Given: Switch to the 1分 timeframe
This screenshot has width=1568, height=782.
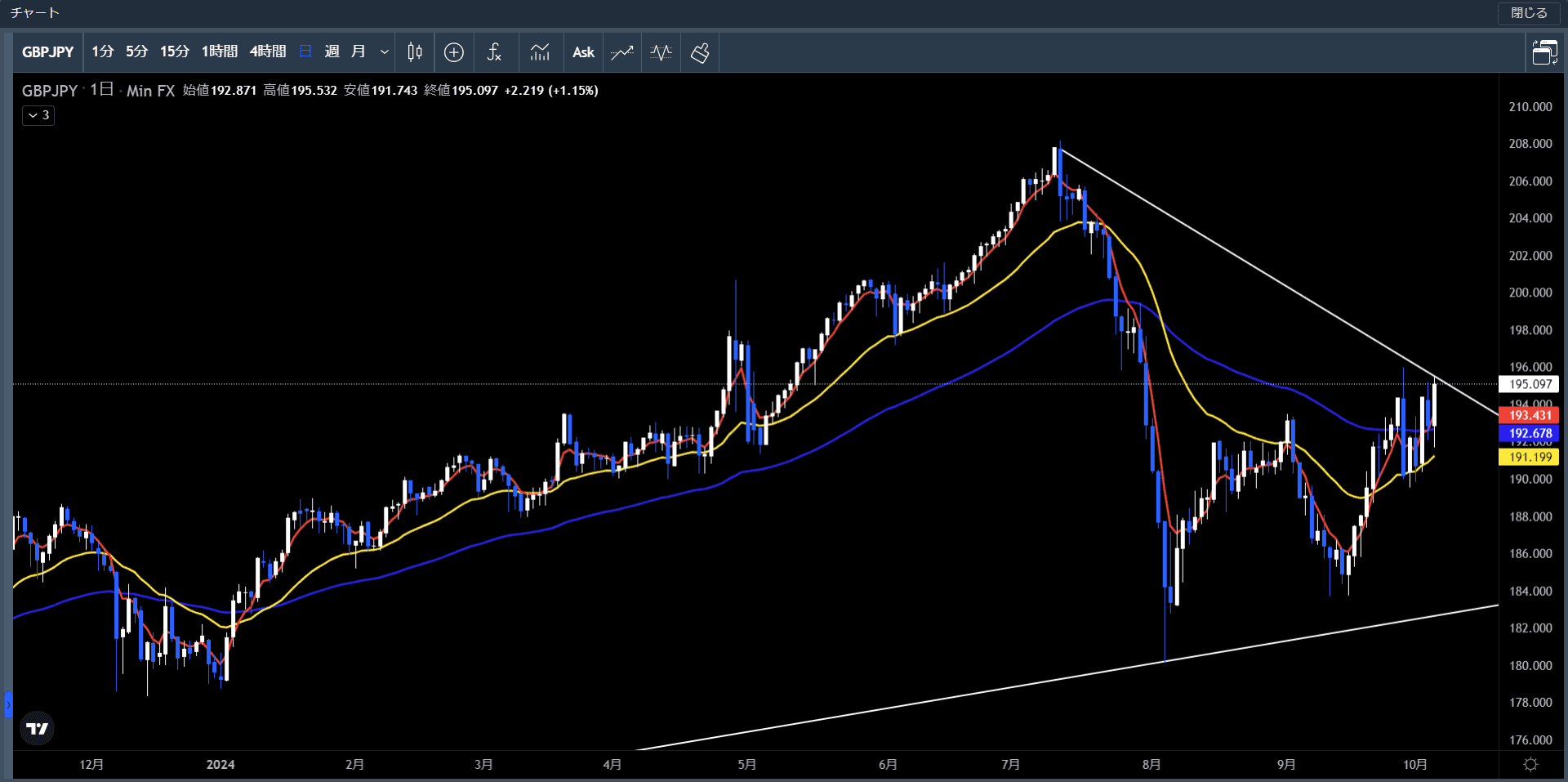Looking at the screenshot, I should click(102, 51).
